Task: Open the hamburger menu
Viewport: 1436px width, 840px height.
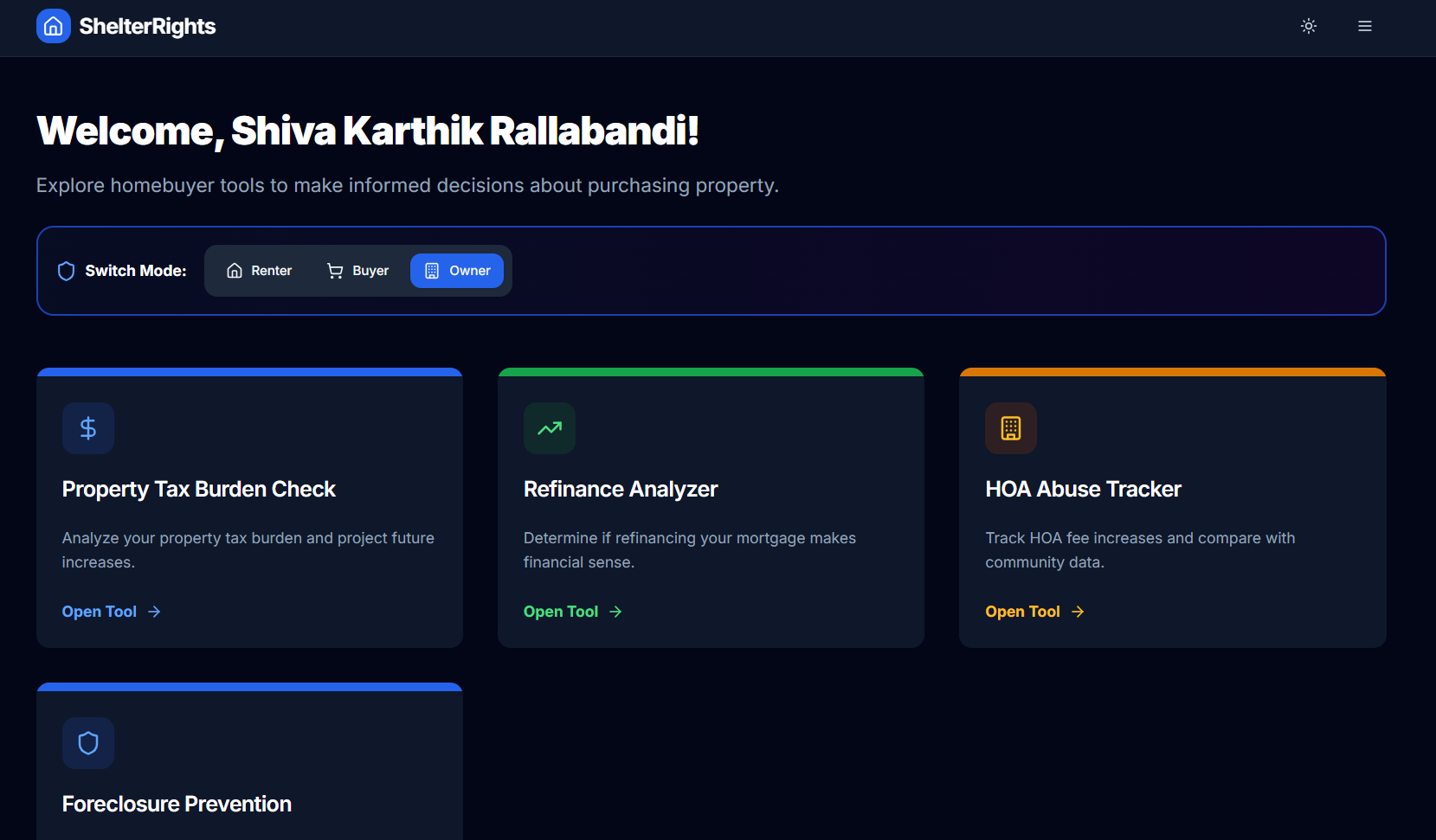Action: click(1365, 26)
